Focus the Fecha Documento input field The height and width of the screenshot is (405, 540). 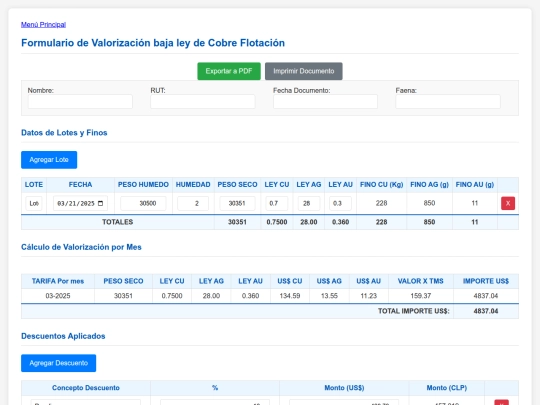(x=325, y=102)
